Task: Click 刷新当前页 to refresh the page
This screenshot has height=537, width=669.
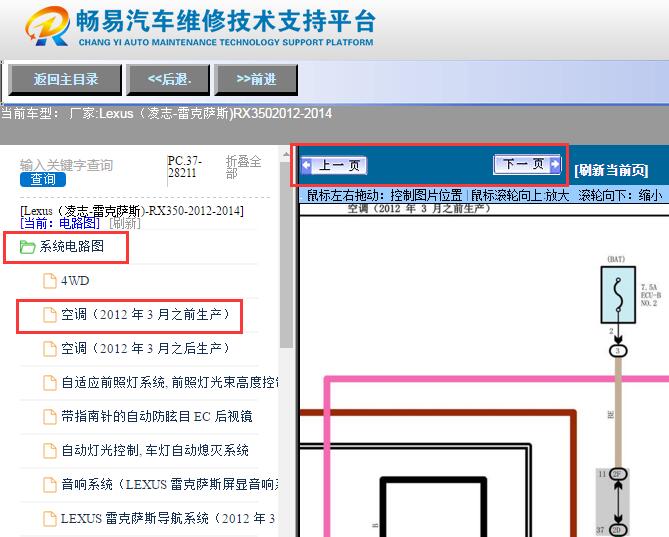Action: (x=611, y=170)
